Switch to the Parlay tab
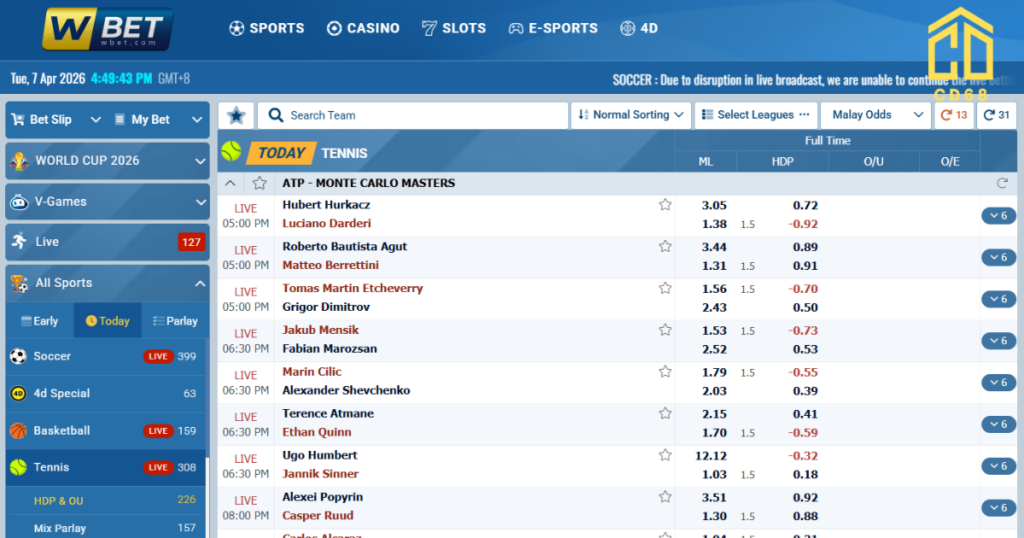 click(175, 321)
